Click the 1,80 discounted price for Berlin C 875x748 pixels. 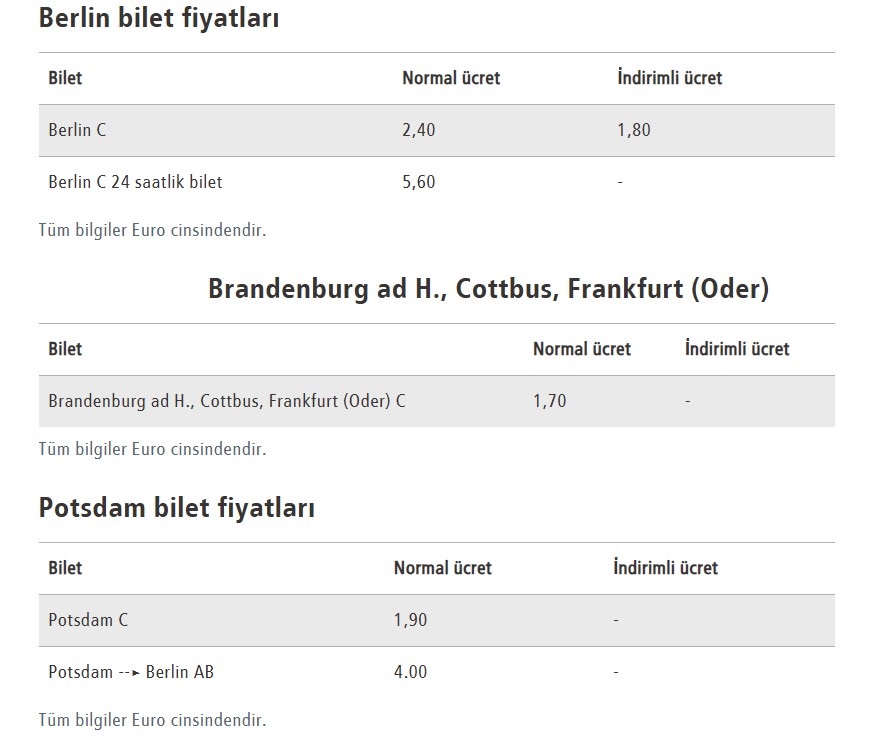pos(634,130)
